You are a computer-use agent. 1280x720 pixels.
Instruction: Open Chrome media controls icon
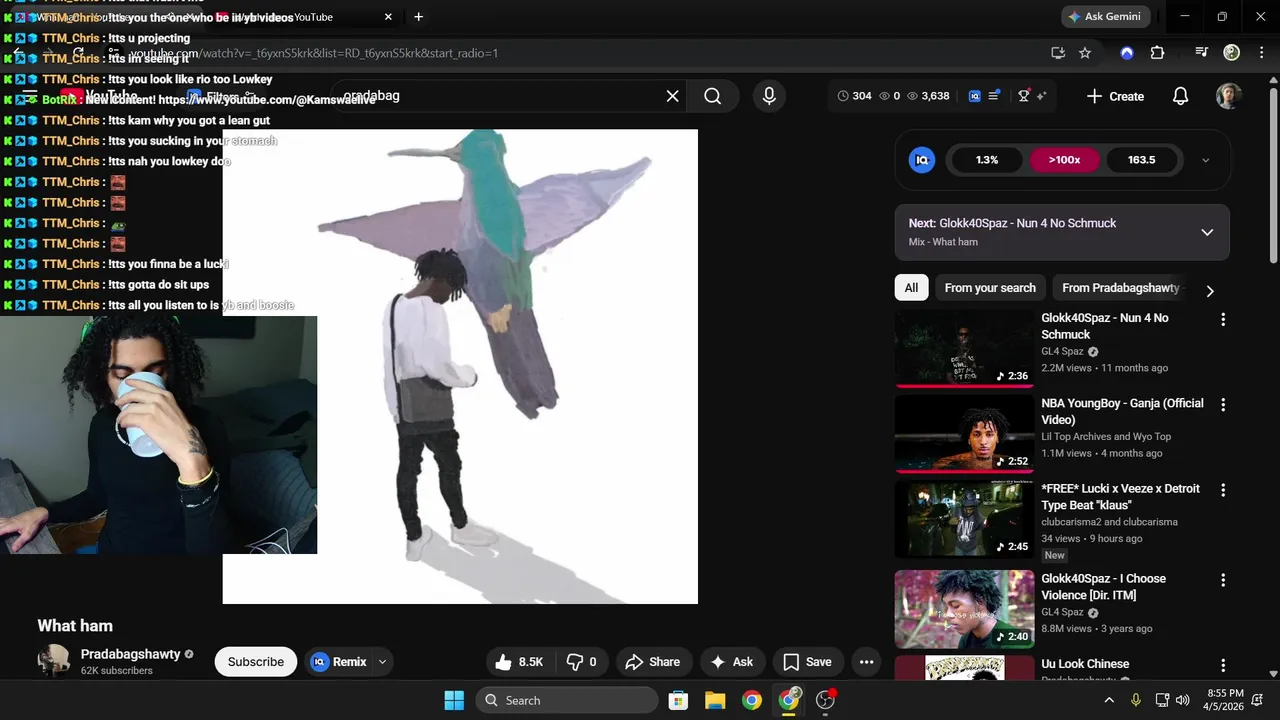(x=1202, y=53)
